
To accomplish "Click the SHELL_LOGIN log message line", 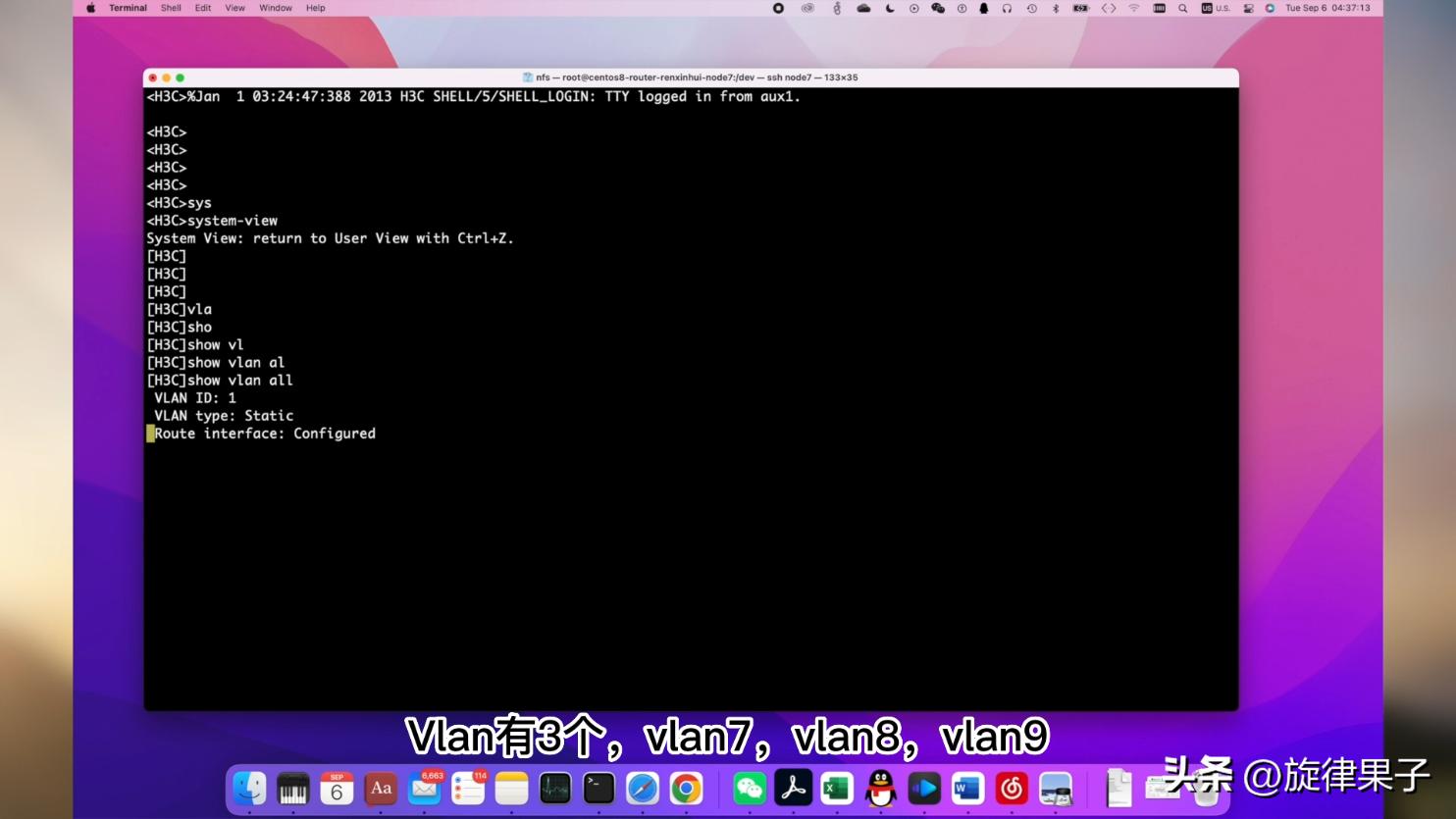I will click(474, 96).
